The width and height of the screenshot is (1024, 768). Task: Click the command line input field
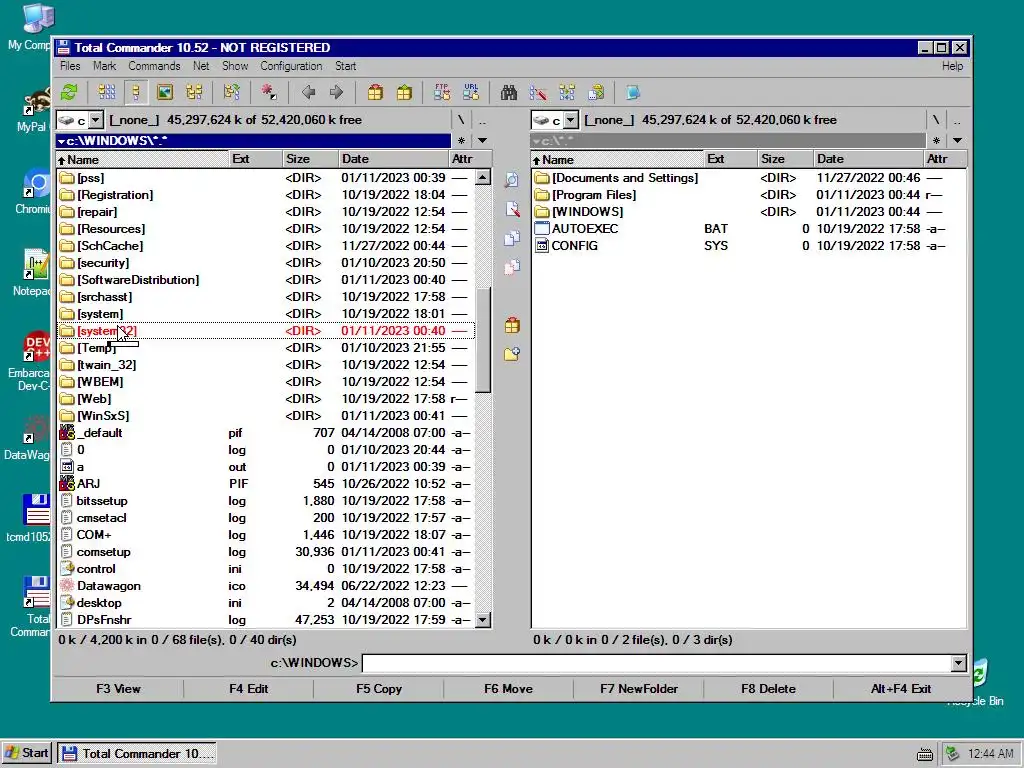(x=657, y=664)
